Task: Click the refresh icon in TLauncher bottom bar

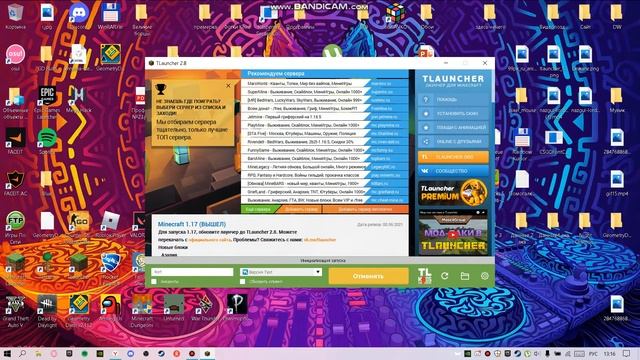Action: [444, 276]
